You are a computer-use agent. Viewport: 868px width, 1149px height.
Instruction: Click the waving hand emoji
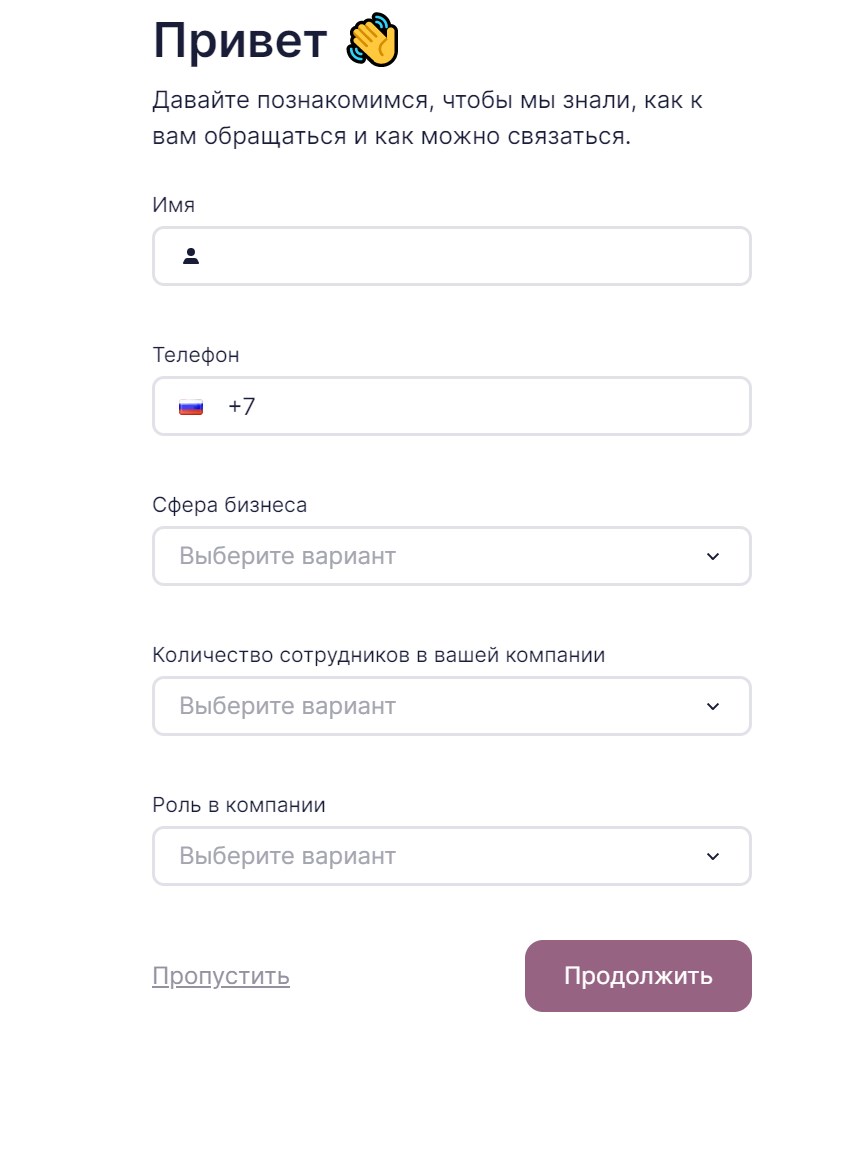point(372,43)
